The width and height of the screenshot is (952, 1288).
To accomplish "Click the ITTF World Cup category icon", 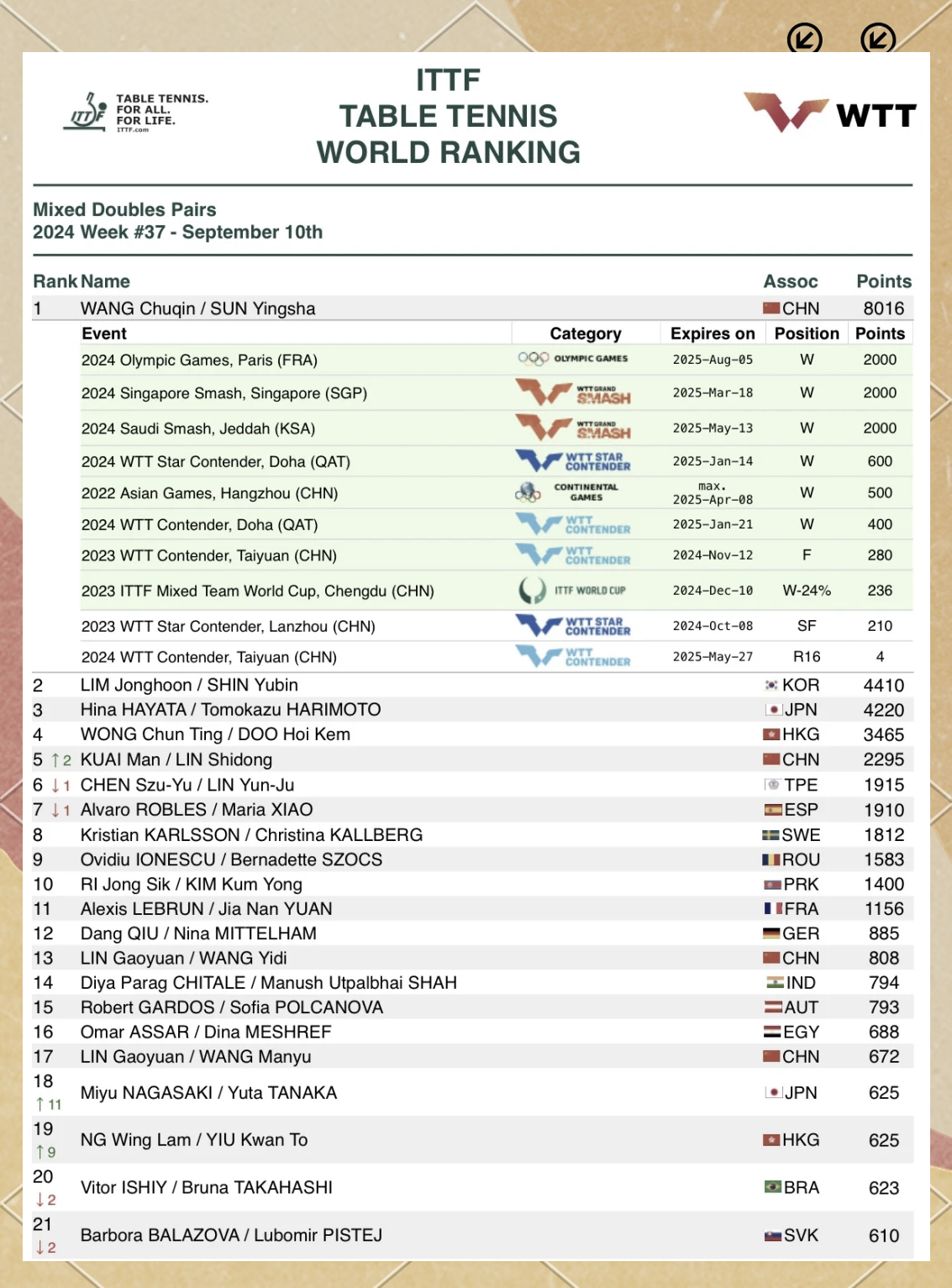I will tap(573, 591).
